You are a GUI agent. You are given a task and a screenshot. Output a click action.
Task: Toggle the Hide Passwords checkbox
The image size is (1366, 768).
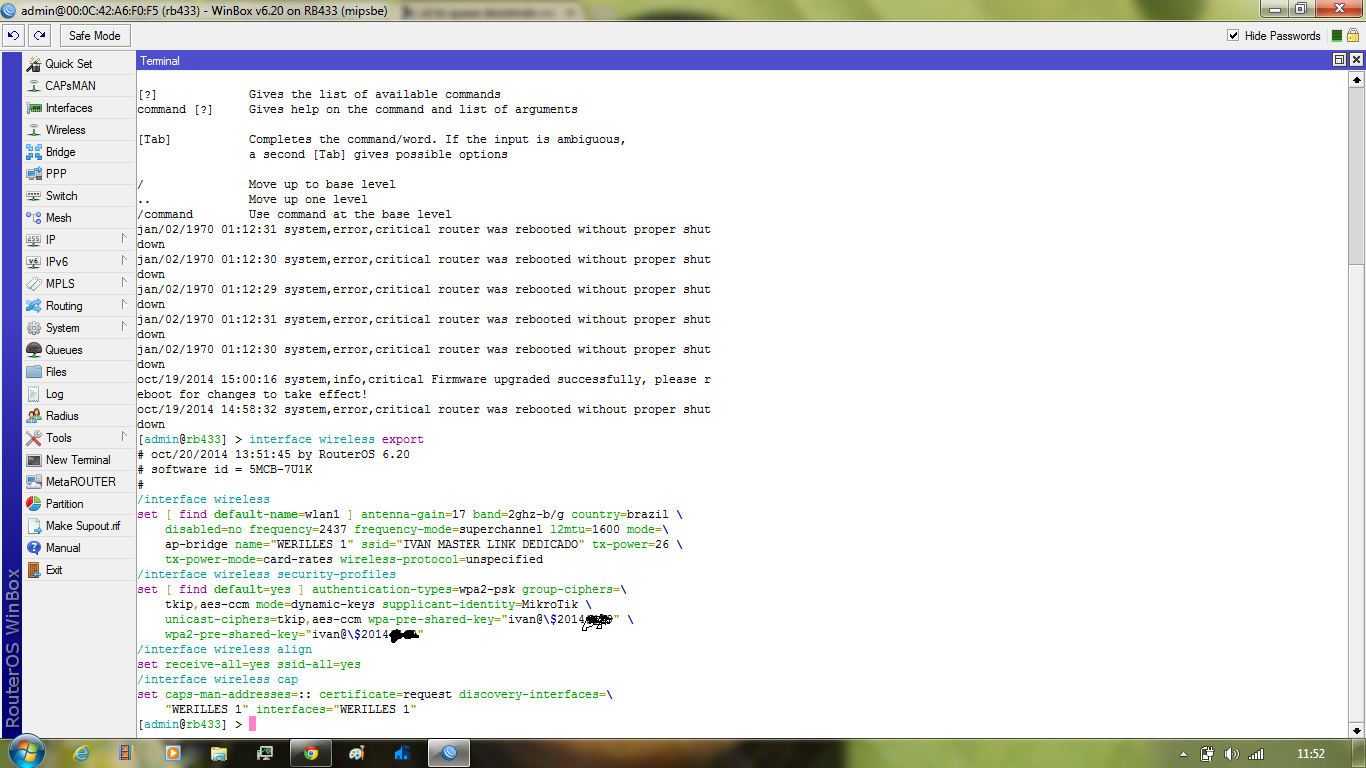[1233, 35]
